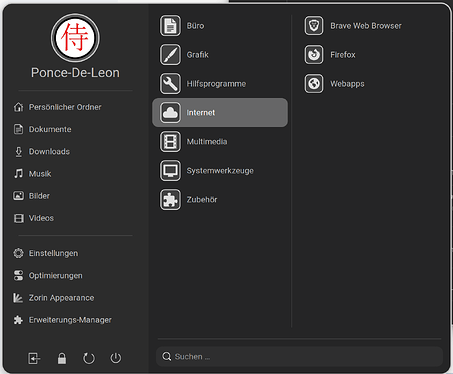Click the magnifier icon in the search bar
453x374 pixels.
pos(167,357)
